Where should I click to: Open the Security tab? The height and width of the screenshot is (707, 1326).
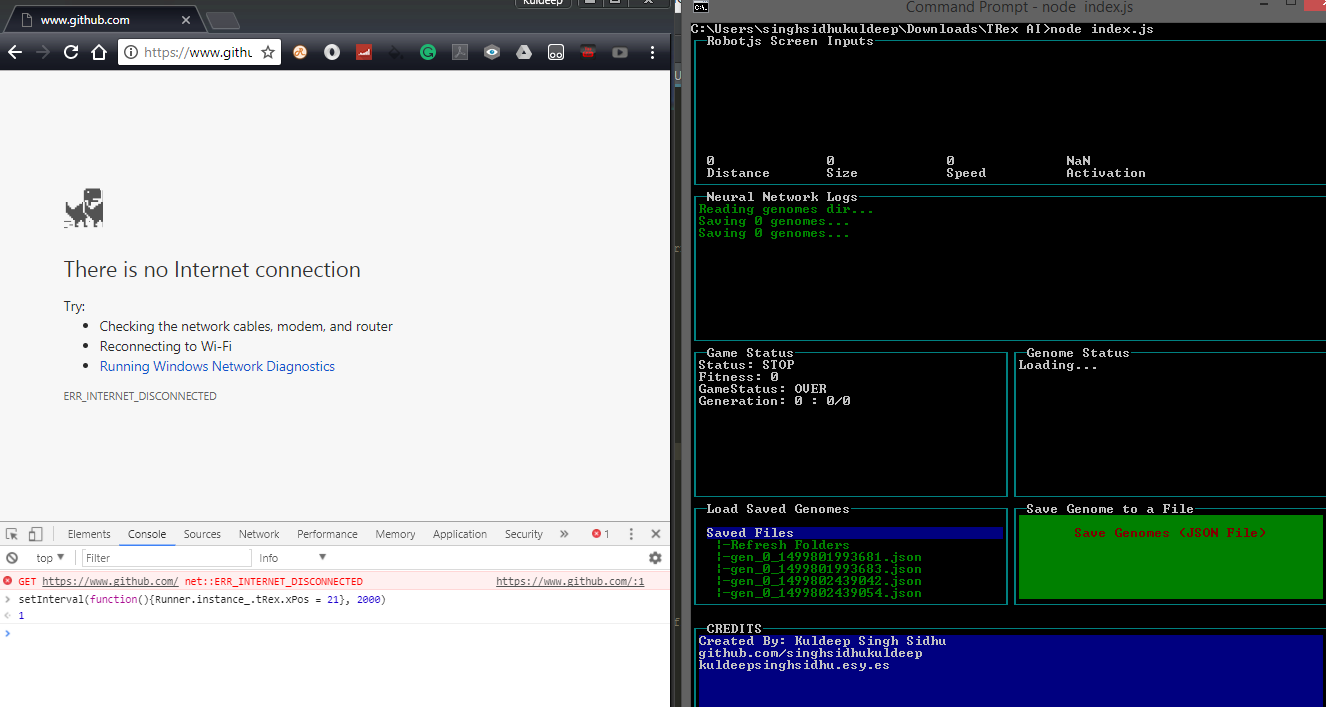coord(524,534)
